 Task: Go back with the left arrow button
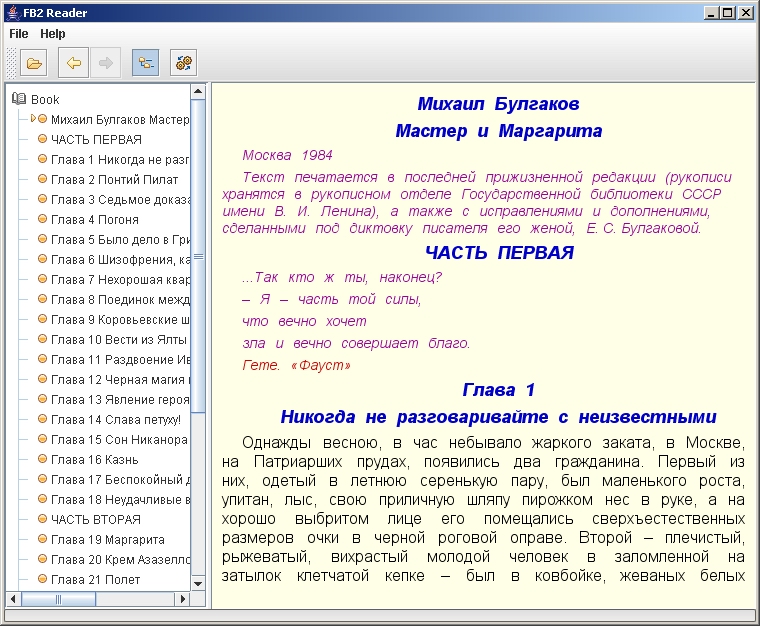click(73, 63)
